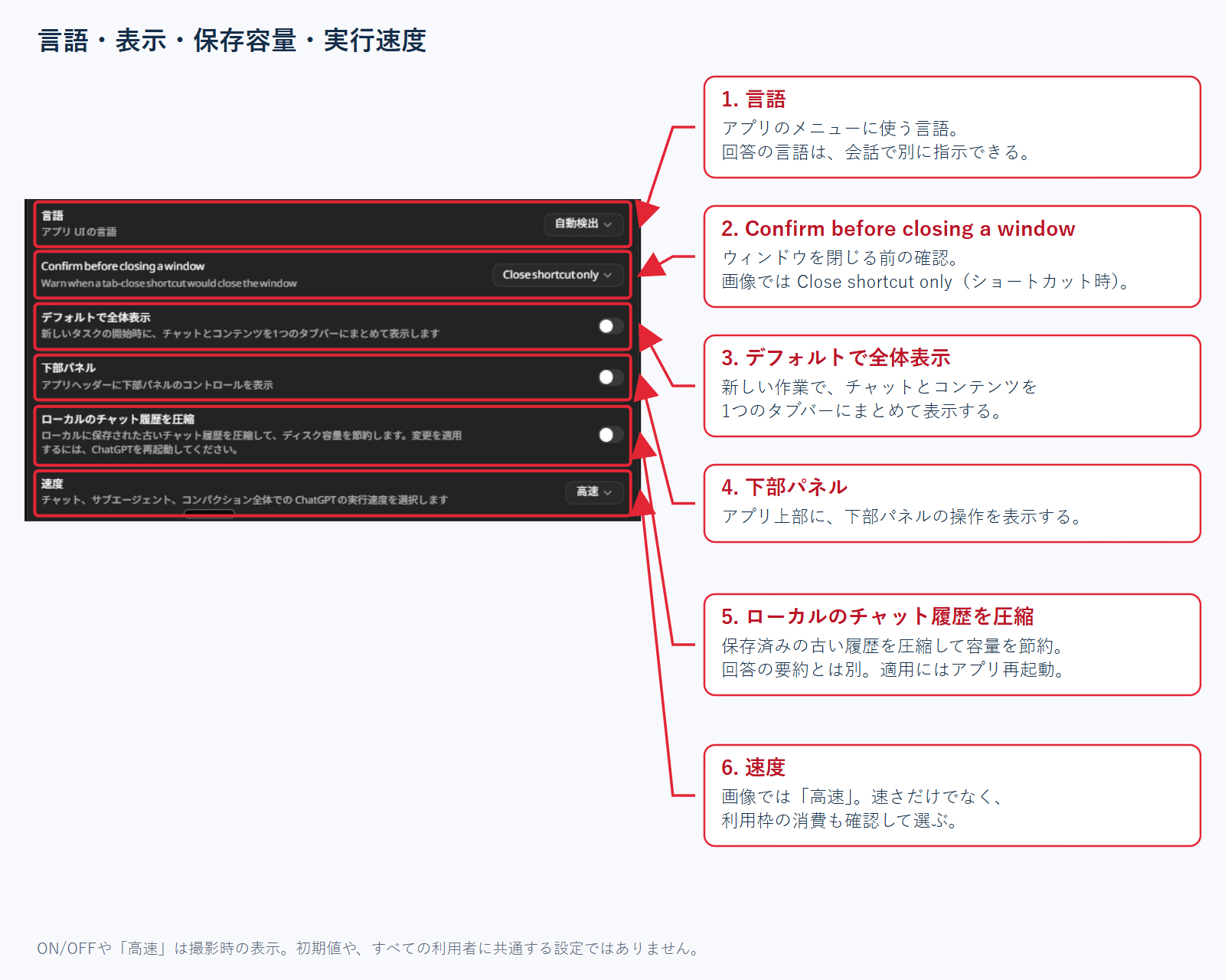Click the Confirm before closing a window label

tap(122, 266)
